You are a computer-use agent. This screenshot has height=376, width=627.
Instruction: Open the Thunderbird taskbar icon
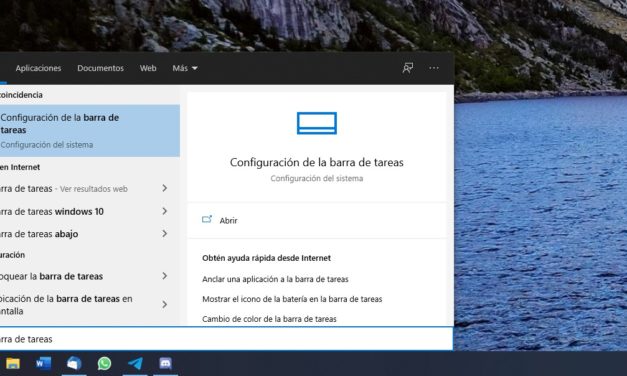(74, 364)
